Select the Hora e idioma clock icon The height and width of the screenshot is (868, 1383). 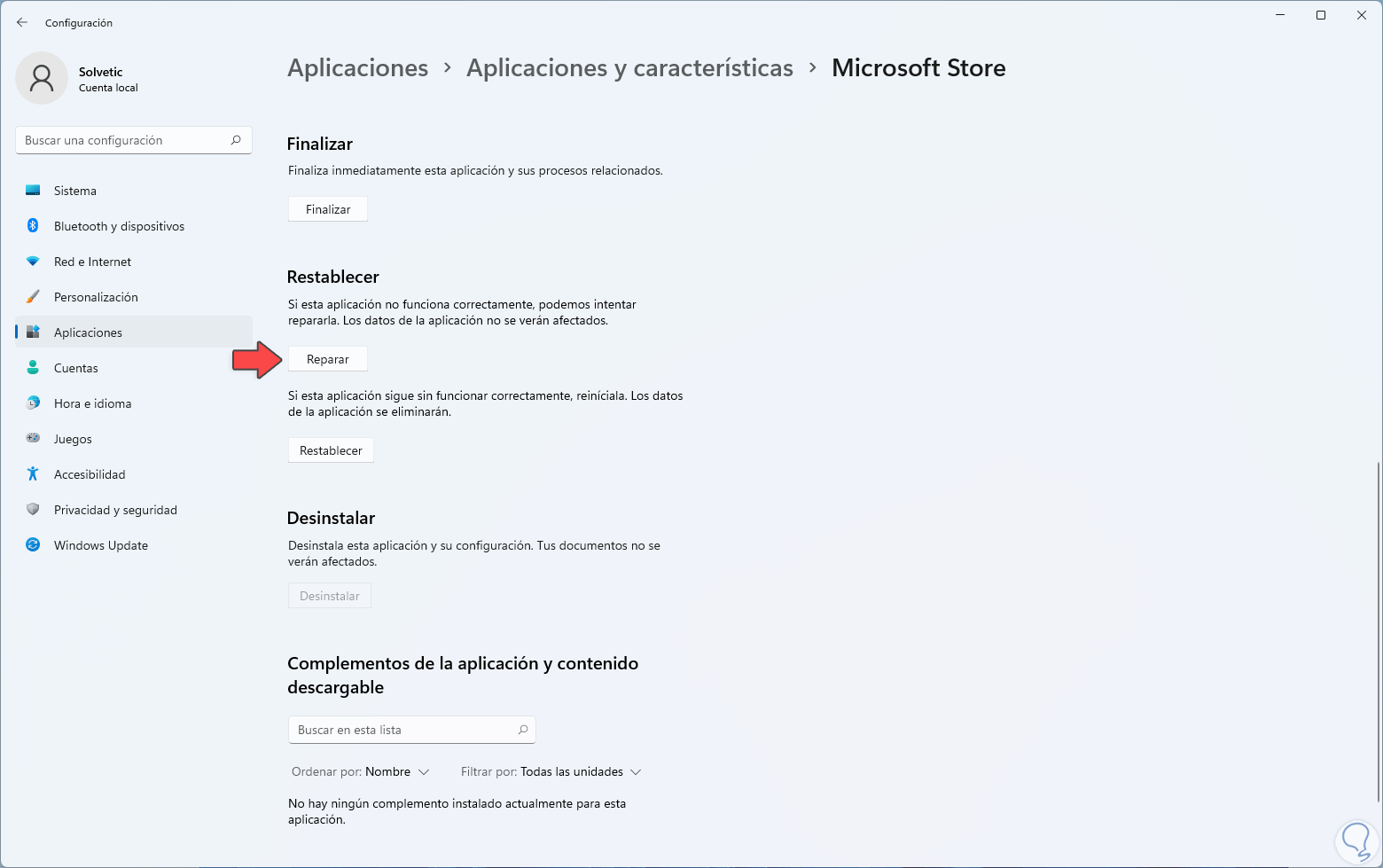coord(33,403)
